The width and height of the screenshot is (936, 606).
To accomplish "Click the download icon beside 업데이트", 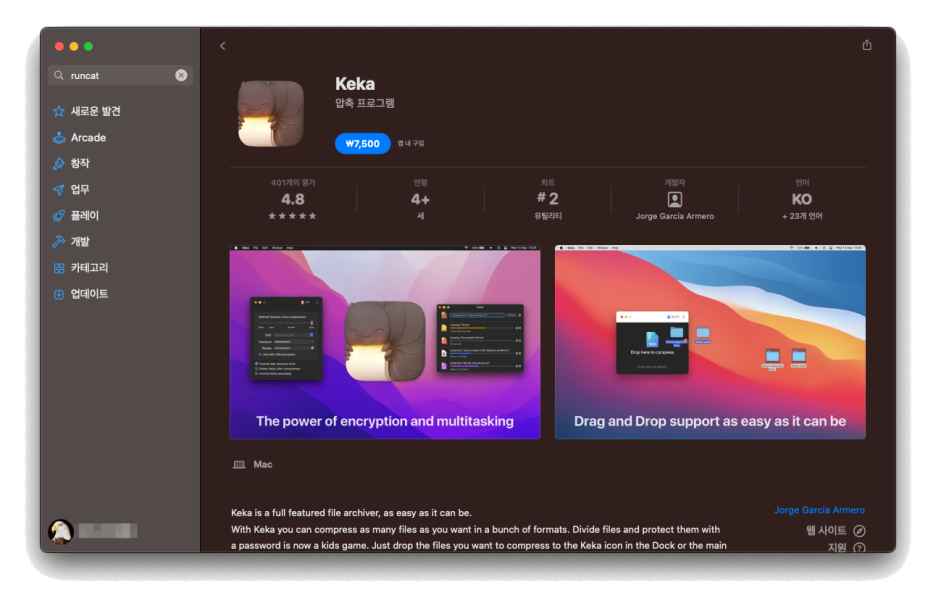I will (x=58, y=294).
